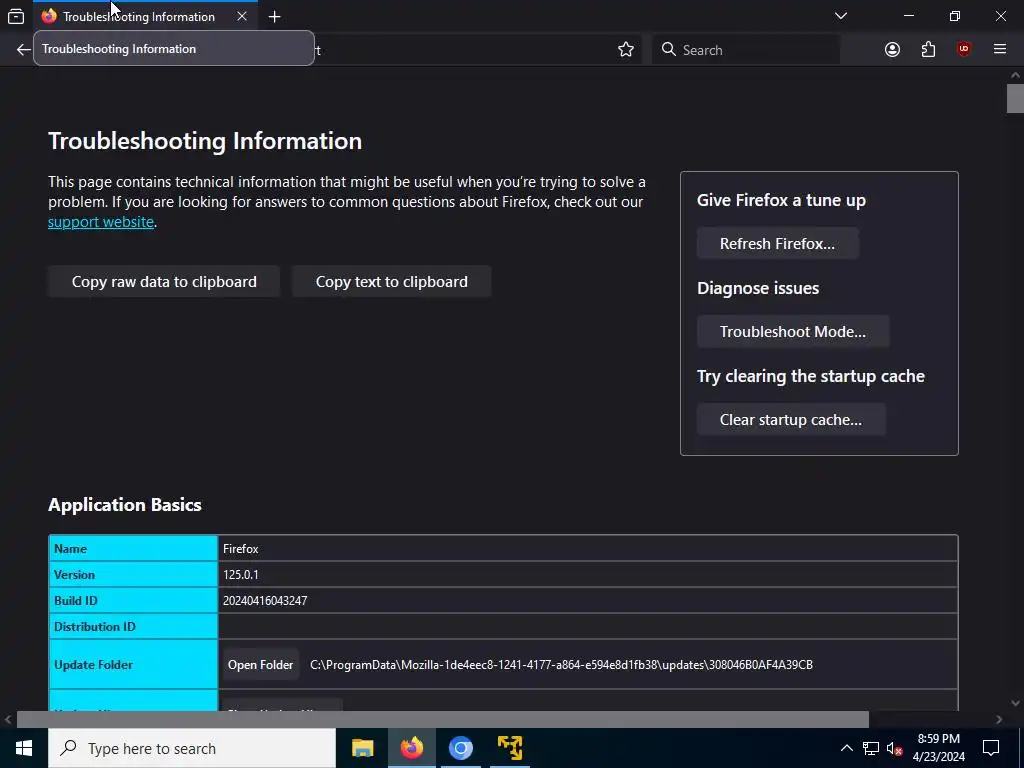Open the Windows Start menu
The height and width of the screenshot is (768, 1024).
pyautogui.click(x=24, y=748)
